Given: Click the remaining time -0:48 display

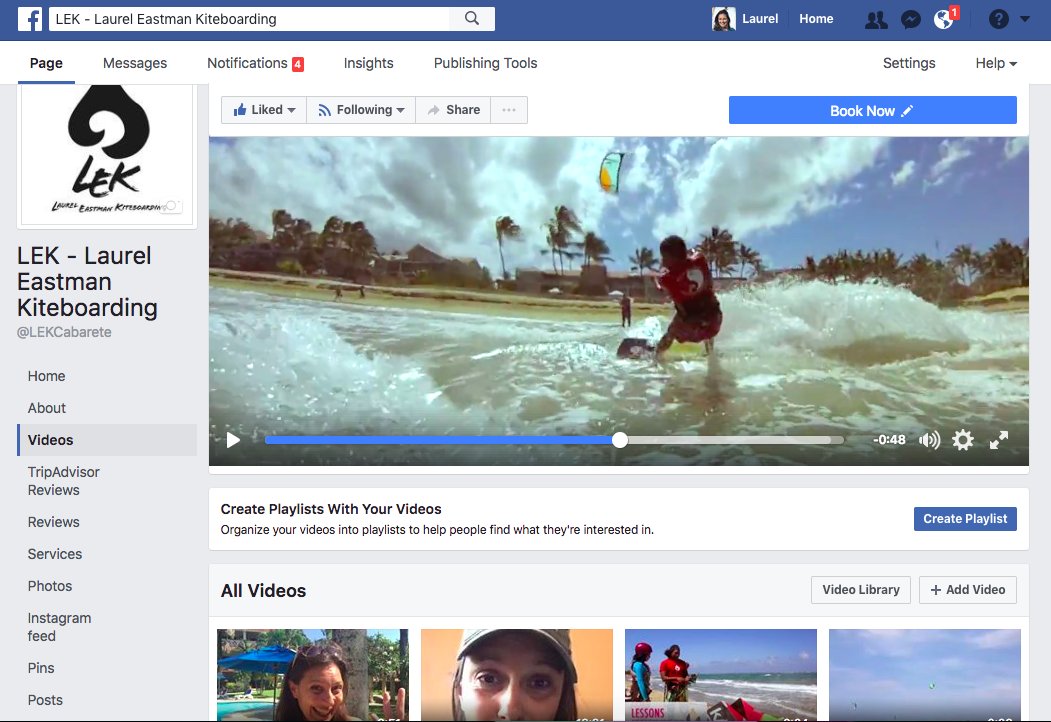Looking at the screenshot, I should coord(889,440).
